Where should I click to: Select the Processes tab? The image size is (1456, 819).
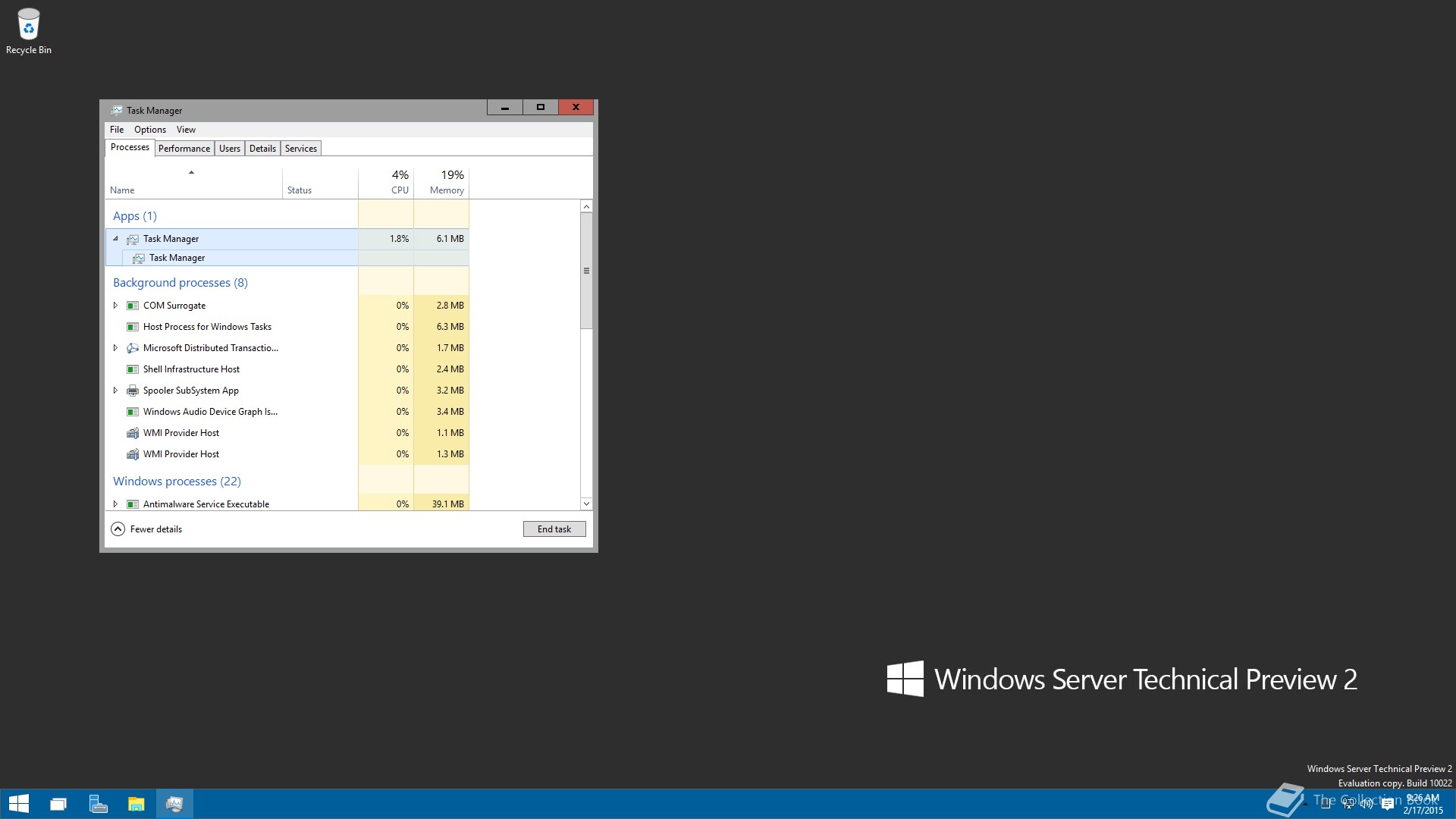pos(130,147)
